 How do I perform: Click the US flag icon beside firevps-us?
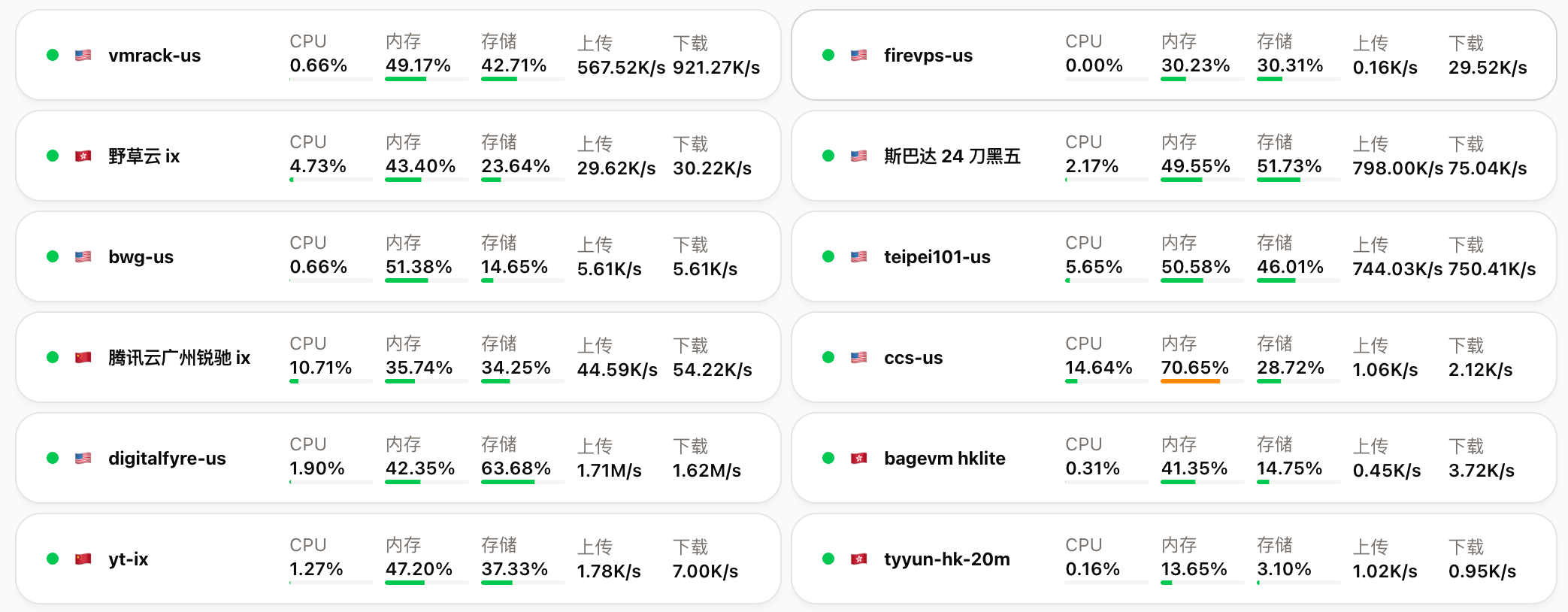[859, 55]
